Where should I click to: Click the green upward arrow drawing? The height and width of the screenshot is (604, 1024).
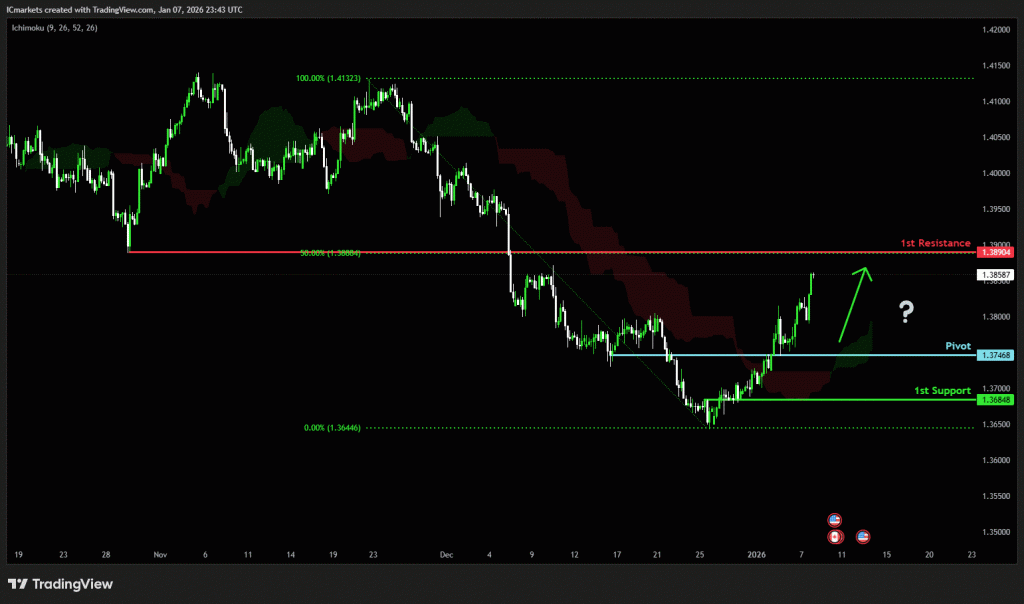(x=852, y=305)
